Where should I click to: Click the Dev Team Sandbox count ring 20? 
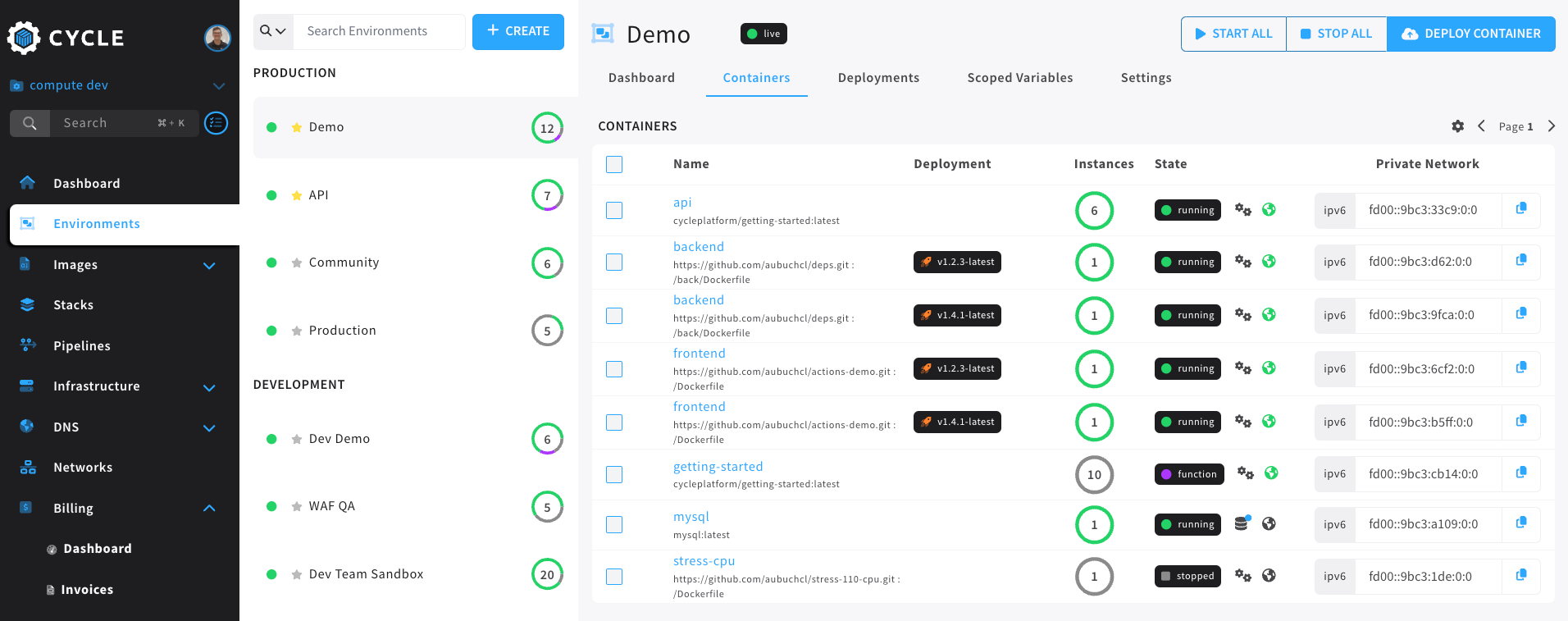547,574
